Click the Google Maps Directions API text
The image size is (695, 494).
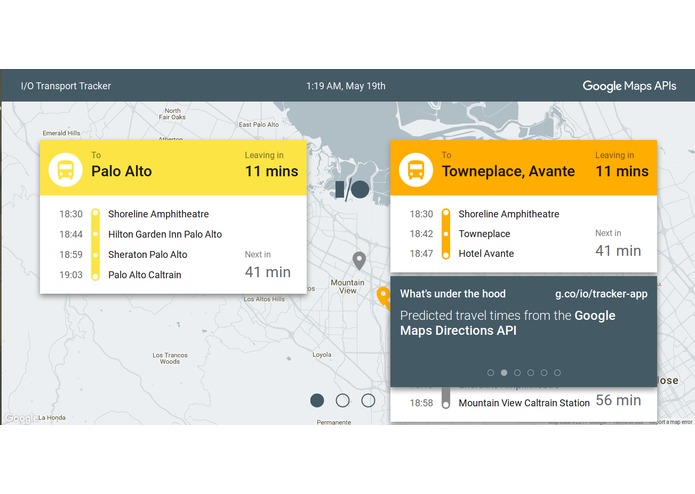coord(508,323)
